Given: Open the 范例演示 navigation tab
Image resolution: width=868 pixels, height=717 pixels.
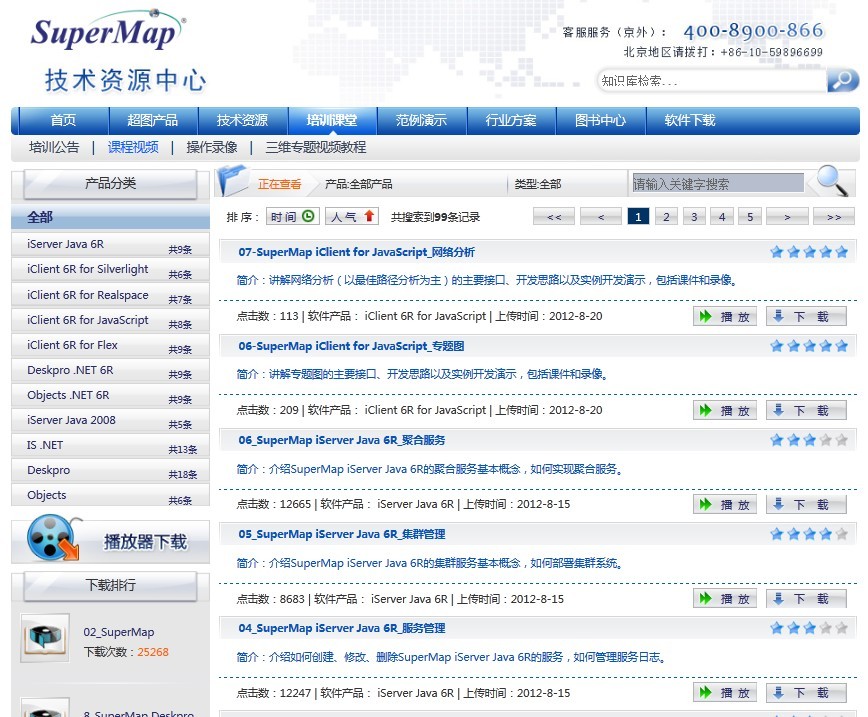Looking at the screenshot, I should click(x=421, y=120).
